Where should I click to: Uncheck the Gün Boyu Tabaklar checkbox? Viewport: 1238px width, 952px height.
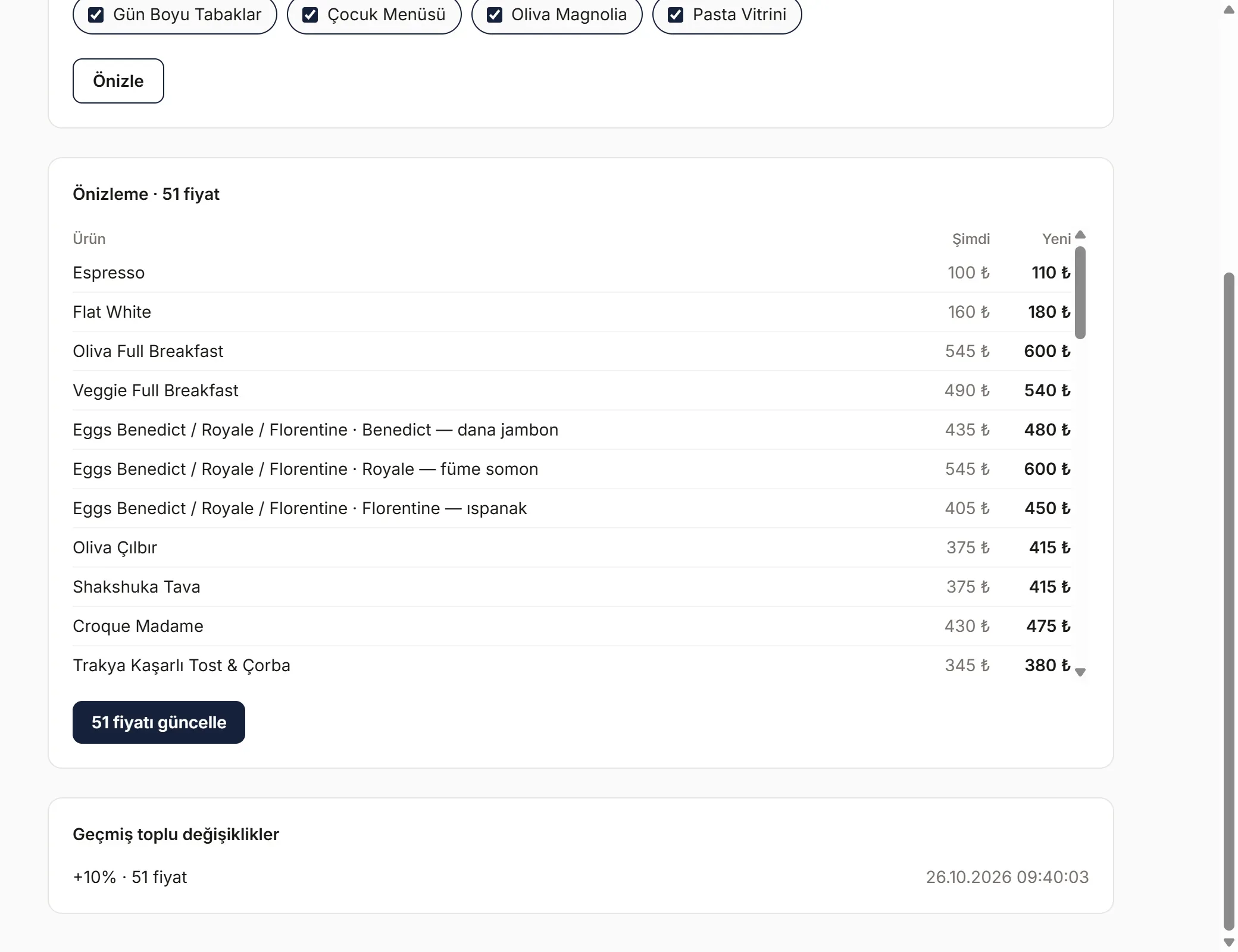pos(96,15)
